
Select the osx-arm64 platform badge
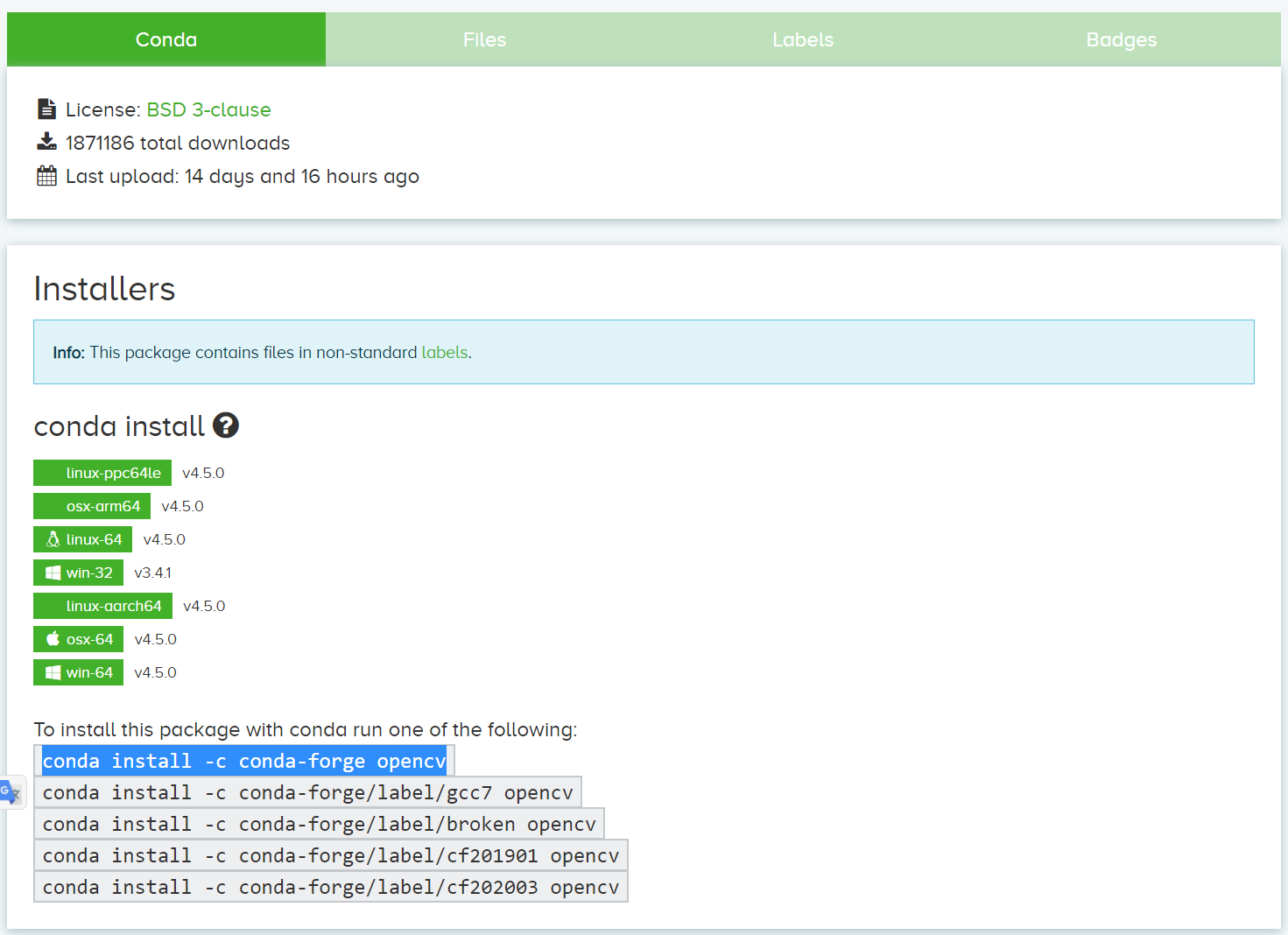pos(92,506)
